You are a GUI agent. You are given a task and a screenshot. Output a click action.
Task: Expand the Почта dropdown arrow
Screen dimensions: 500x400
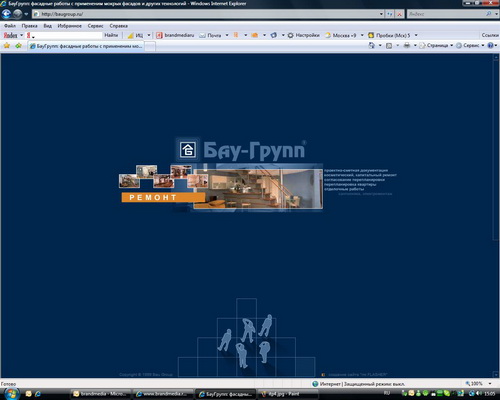point(227,35)
